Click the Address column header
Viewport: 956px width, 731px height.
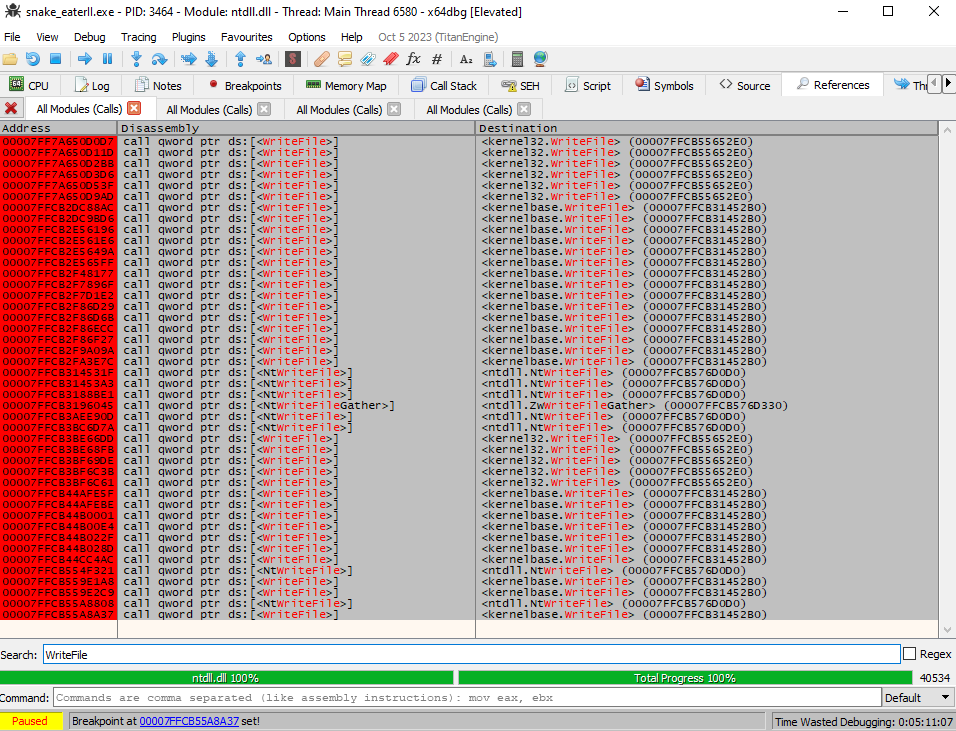tap(59, 128)
